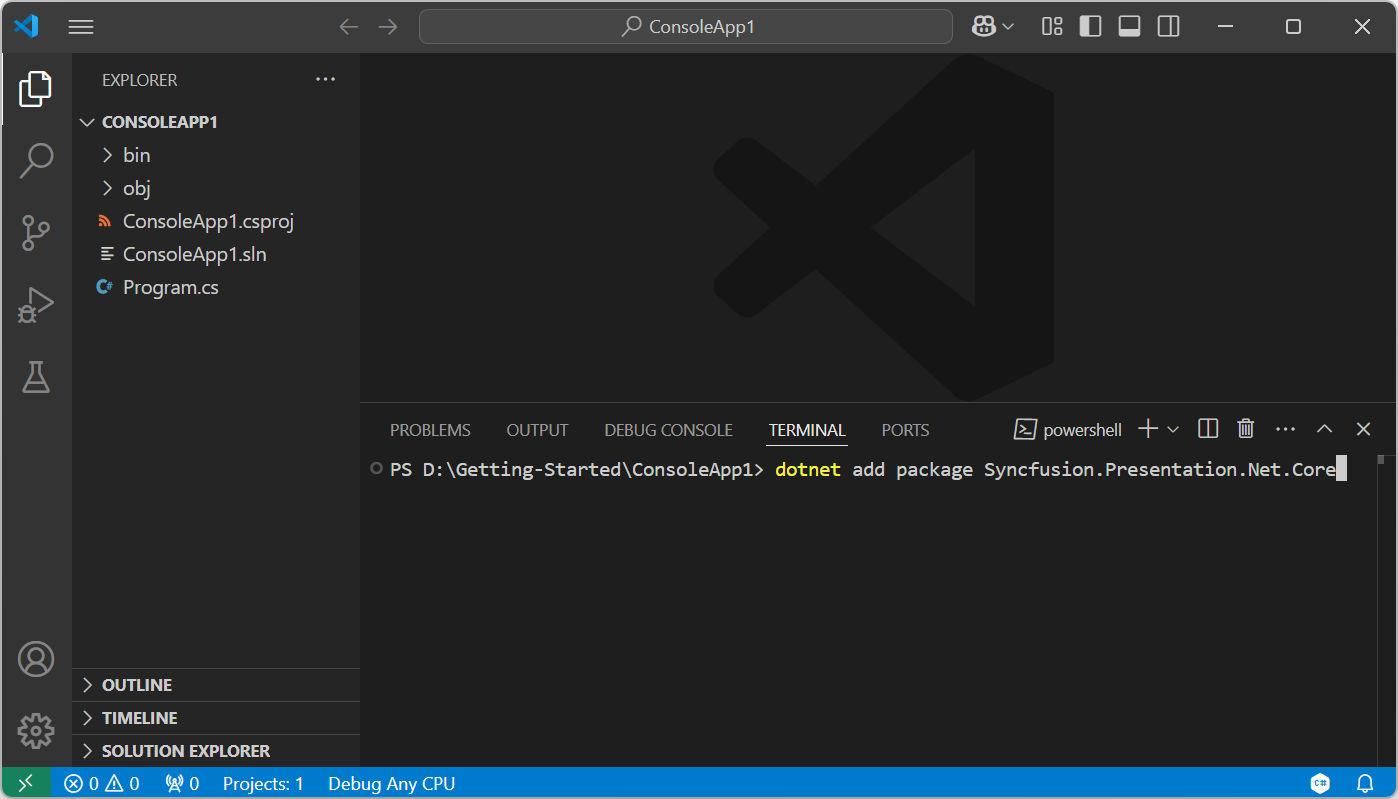Expand the OUTLINE section
This screenshot has height=799, width=1398.
tap(137, 685)
